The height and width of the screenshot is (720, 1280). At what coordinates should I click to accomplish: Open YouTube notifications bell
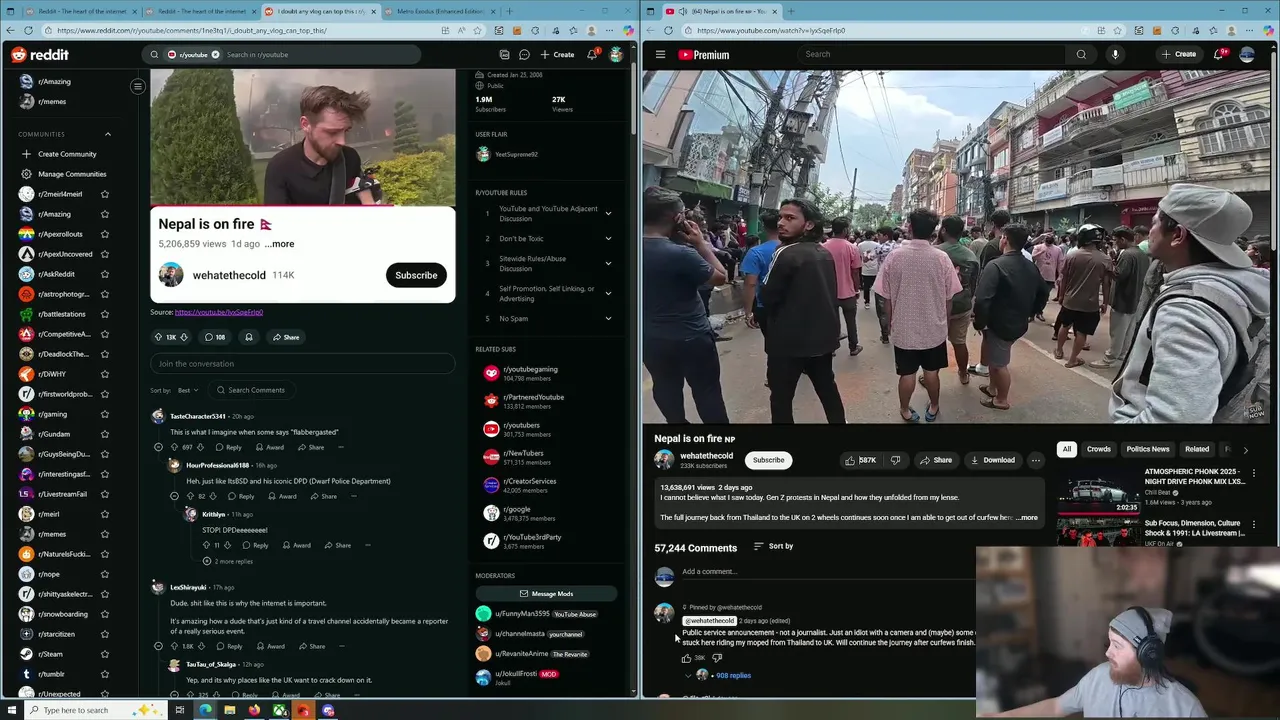(1218, 54)
